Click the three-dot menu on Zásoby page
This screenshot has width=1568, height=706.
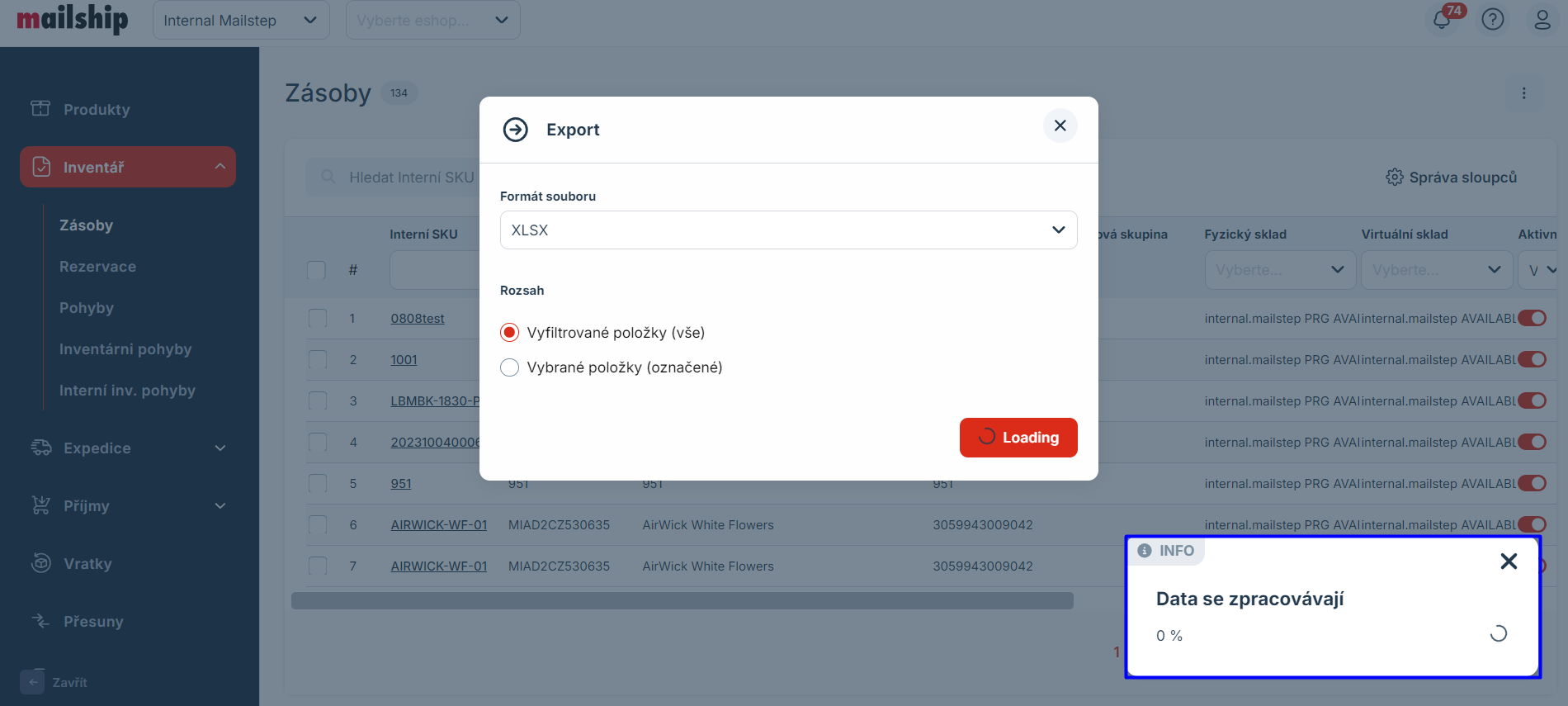point(1523,93)
